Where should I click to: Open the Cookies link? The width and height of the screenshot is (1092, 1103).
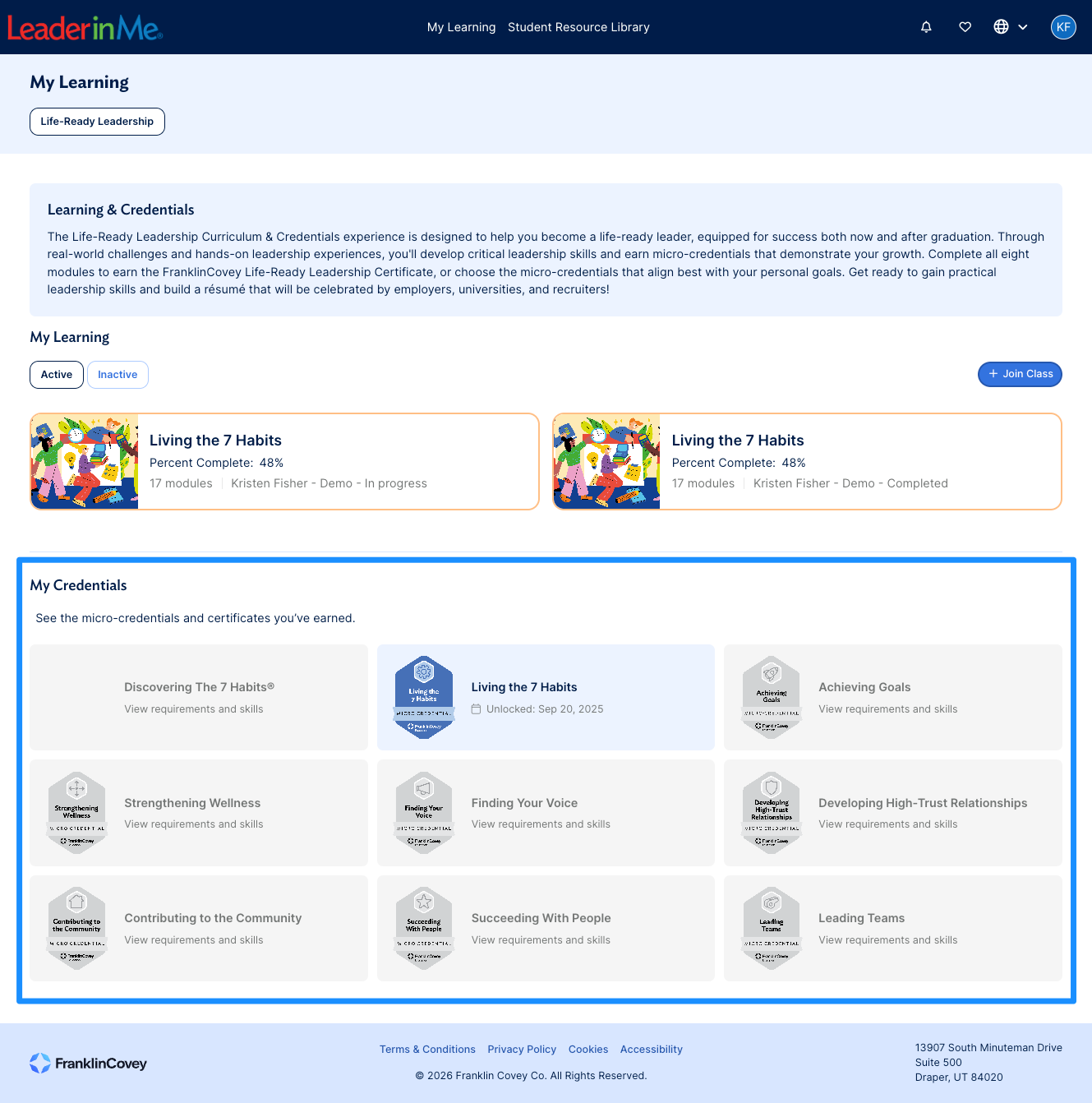[x=588, y=1050]
